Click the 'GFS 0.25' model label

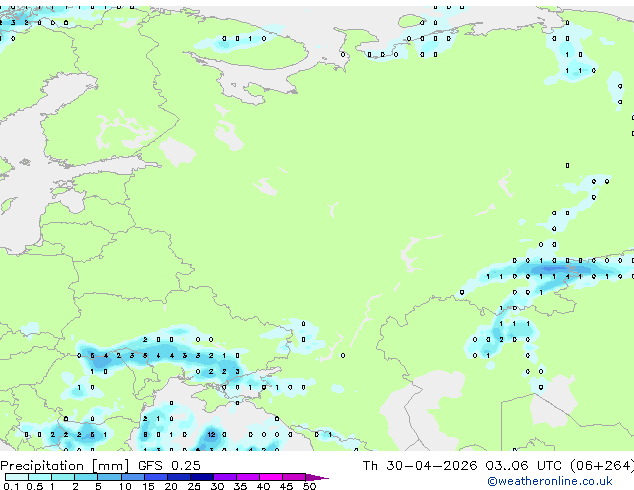[169, 466]
